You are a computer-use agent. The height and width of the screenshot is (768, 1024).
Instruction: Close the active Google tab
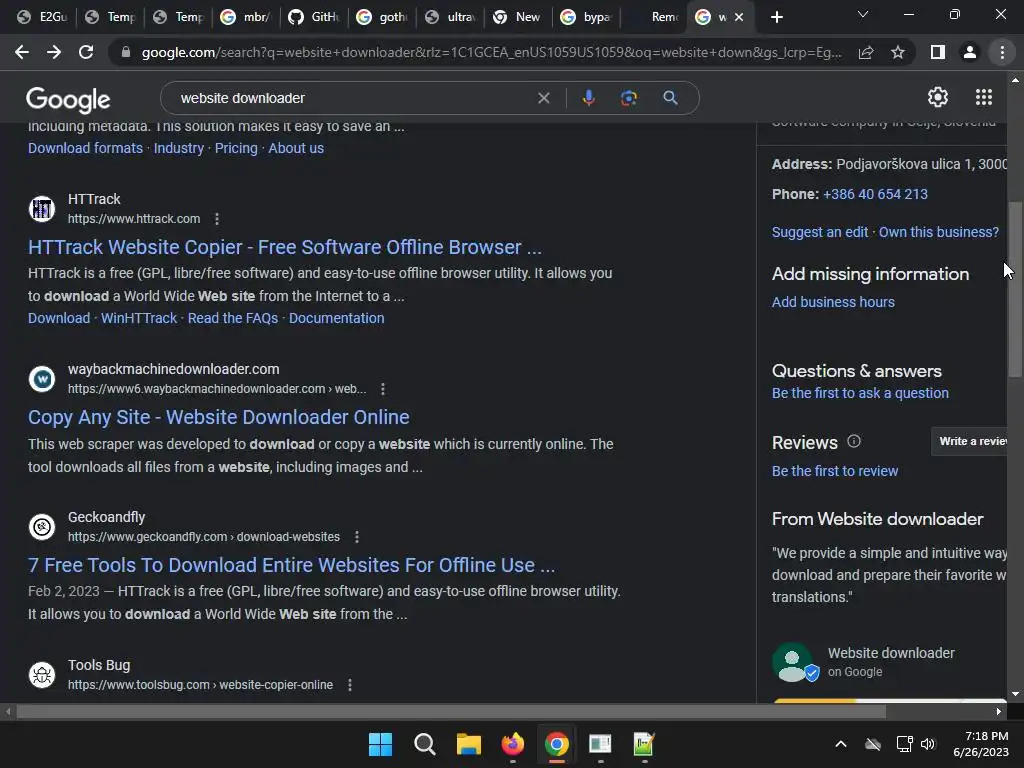click(739, 17)
